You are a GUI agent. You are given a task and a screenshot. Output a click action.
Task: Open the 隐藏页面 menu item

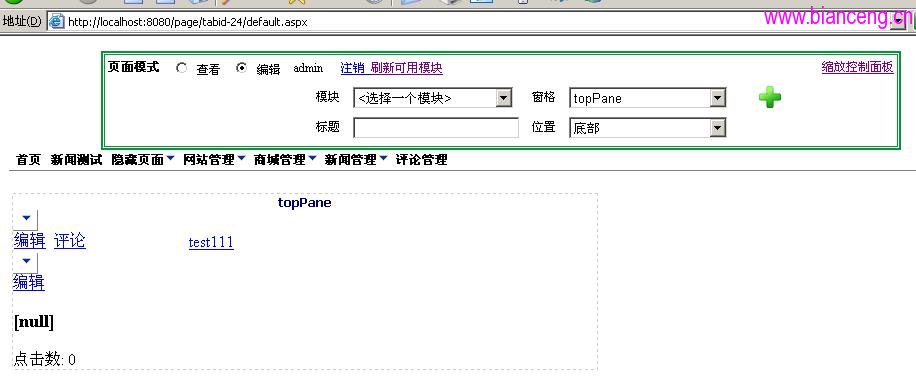[138, 160]
